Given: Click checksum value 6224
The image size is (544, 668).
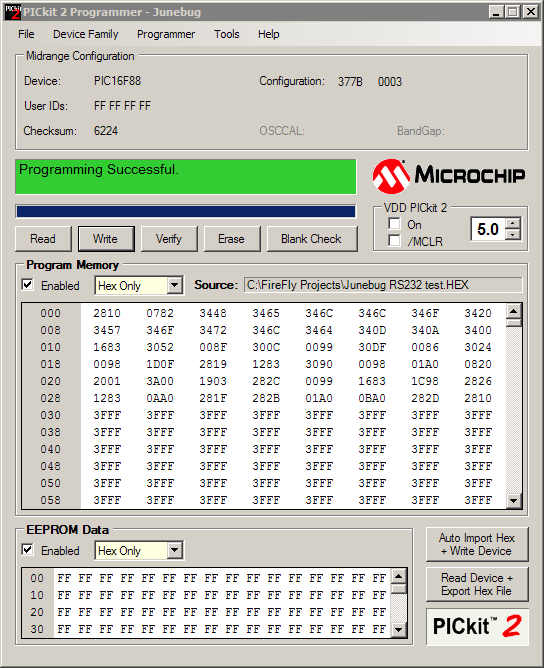Looking at the screenshot, I should click(x=106, y=131).
